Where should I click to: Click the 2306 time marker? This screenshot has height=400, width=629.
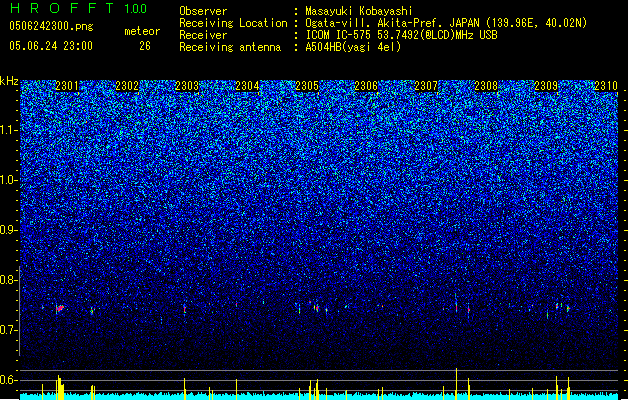click(366, 86)
